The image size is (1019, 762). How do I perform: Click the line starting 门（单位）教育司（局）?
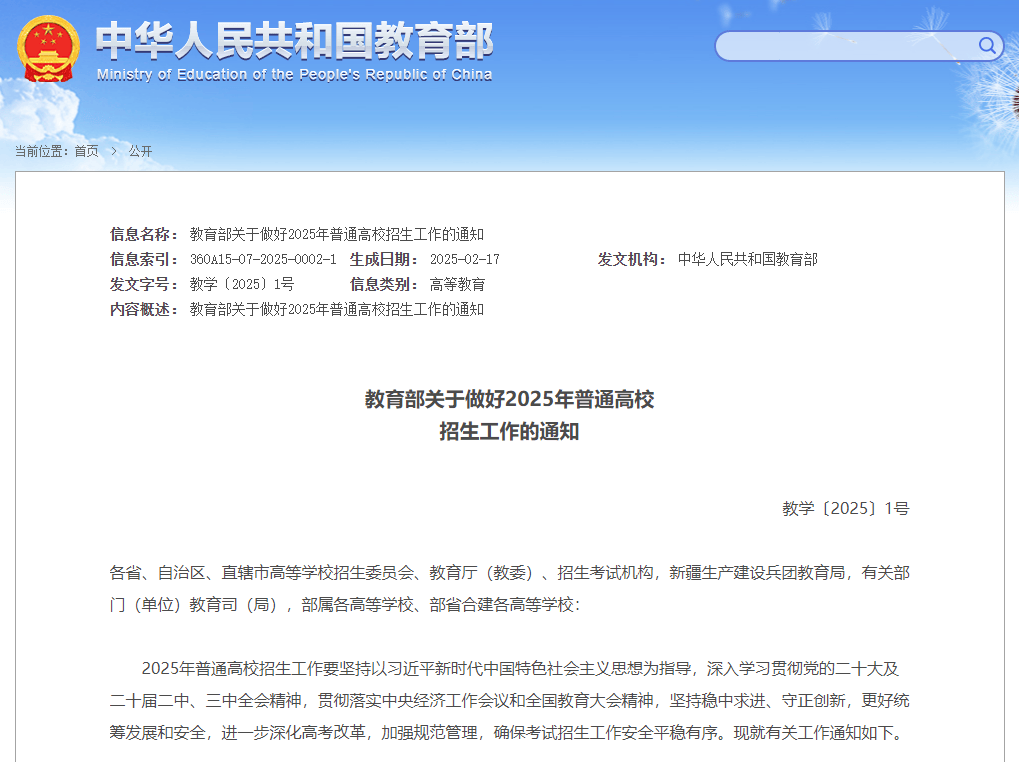pyautogui.click(x=344, y=605)
